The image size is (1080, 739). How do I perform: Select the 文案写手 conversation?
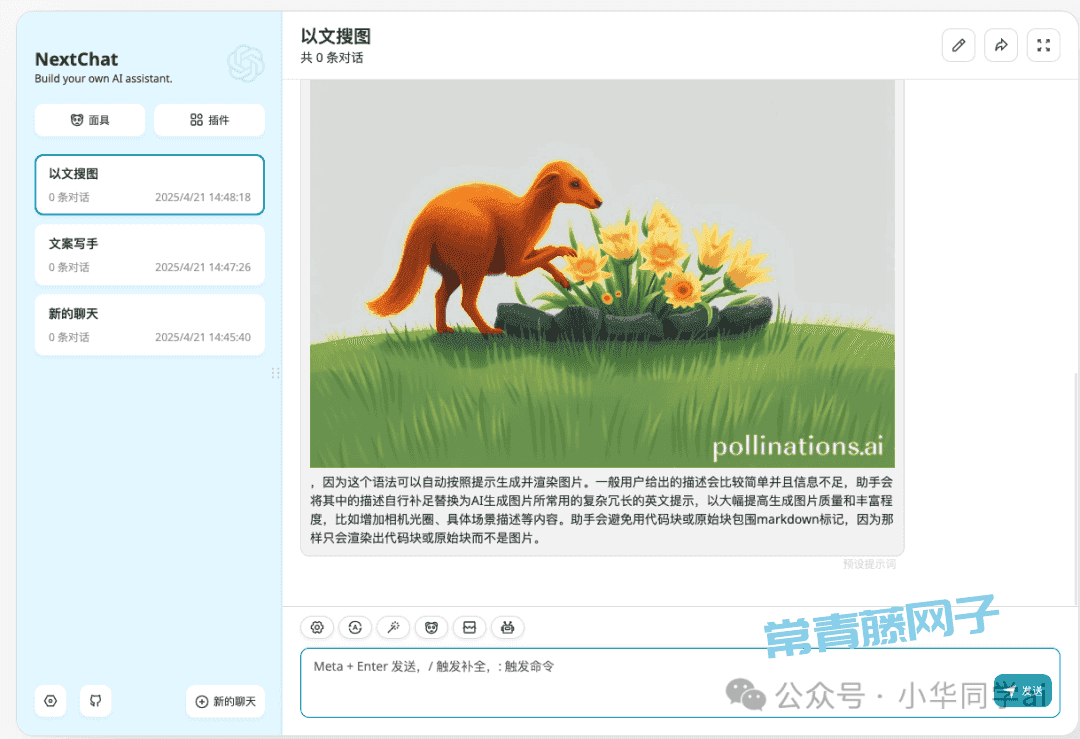[149, 255]
